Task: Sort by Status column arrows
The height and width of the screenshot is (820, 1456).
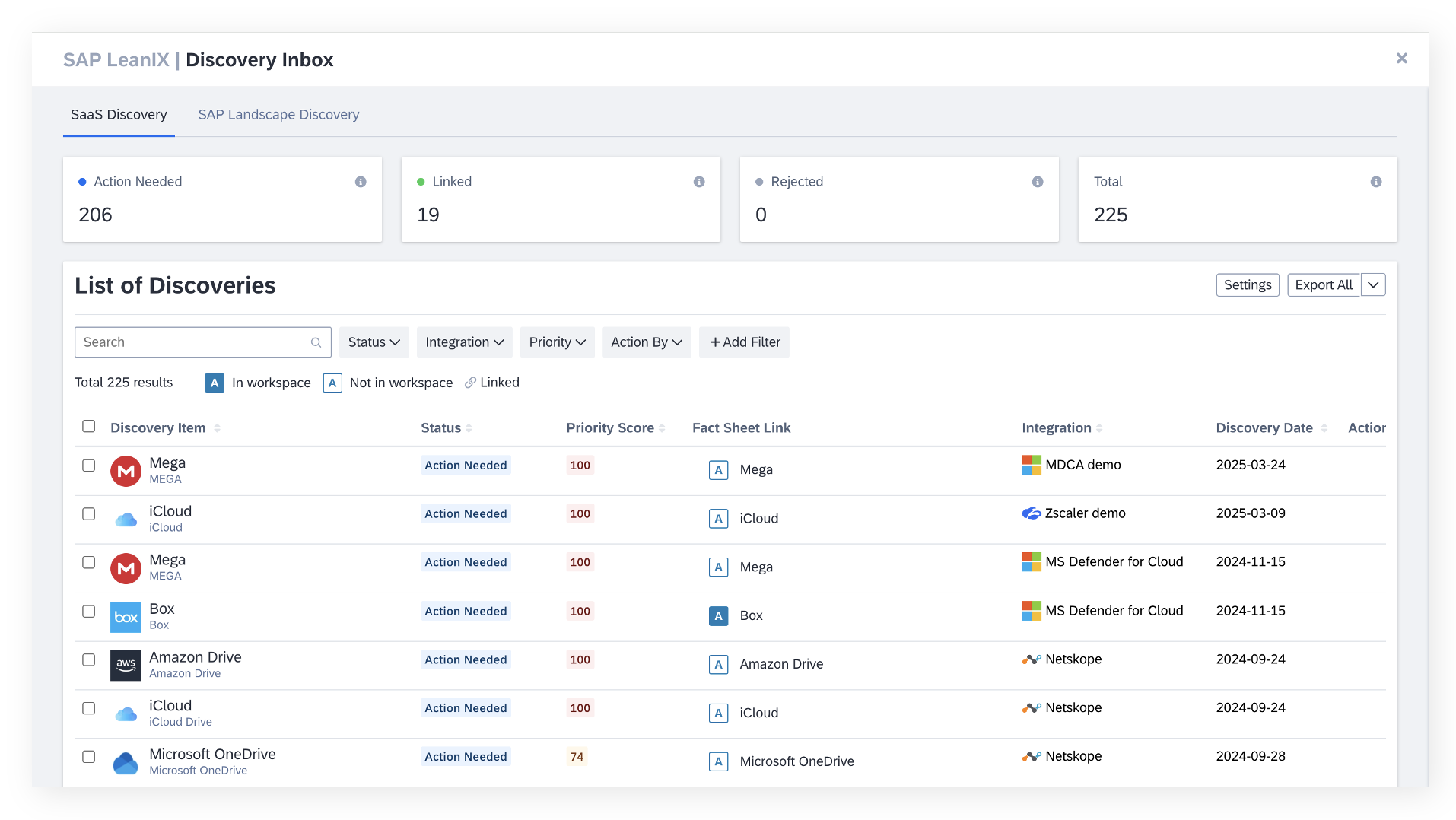Action: [x=469, y=428]
